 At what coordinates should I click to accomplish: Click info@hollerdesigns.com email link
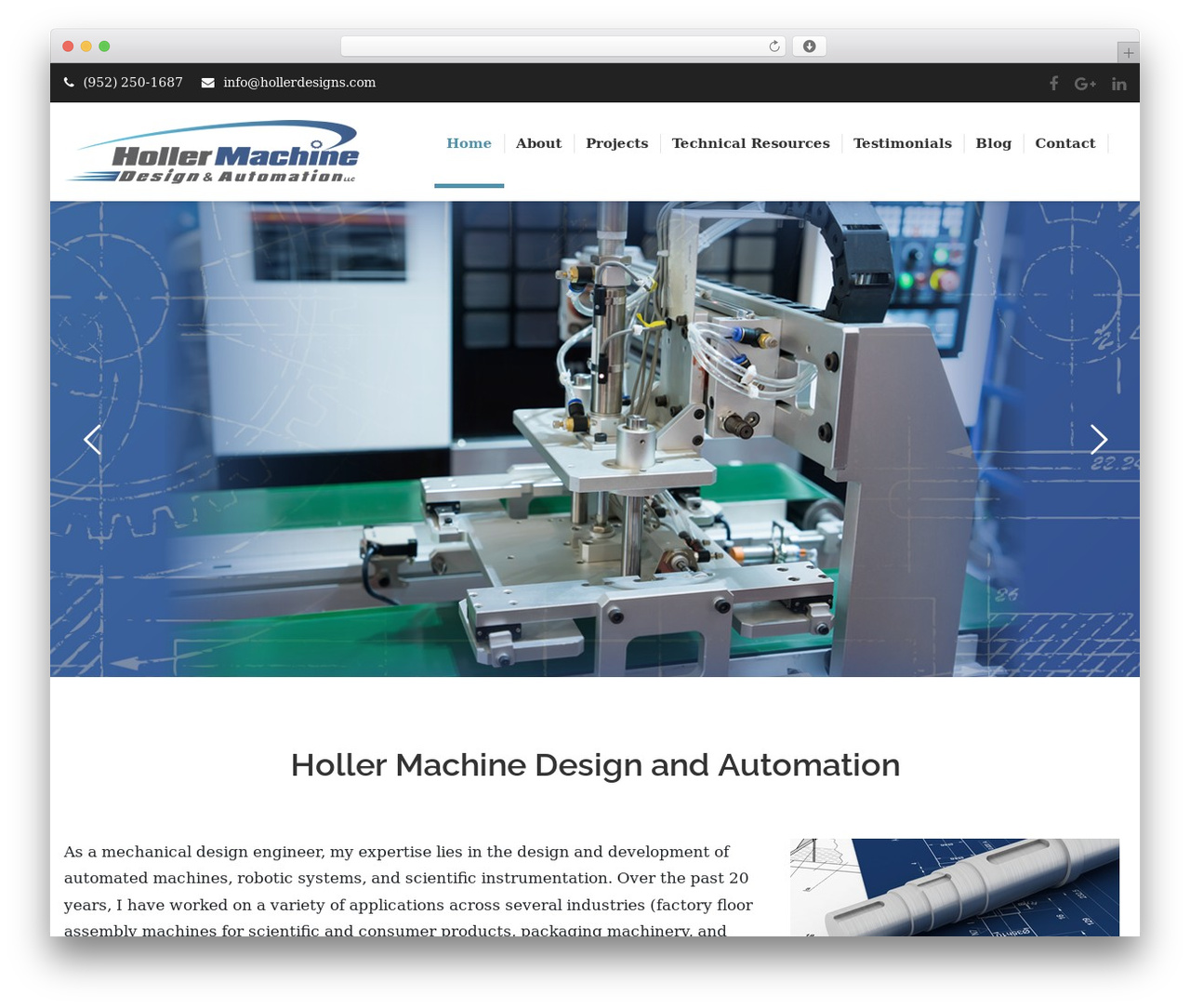(x=299, y=83)
